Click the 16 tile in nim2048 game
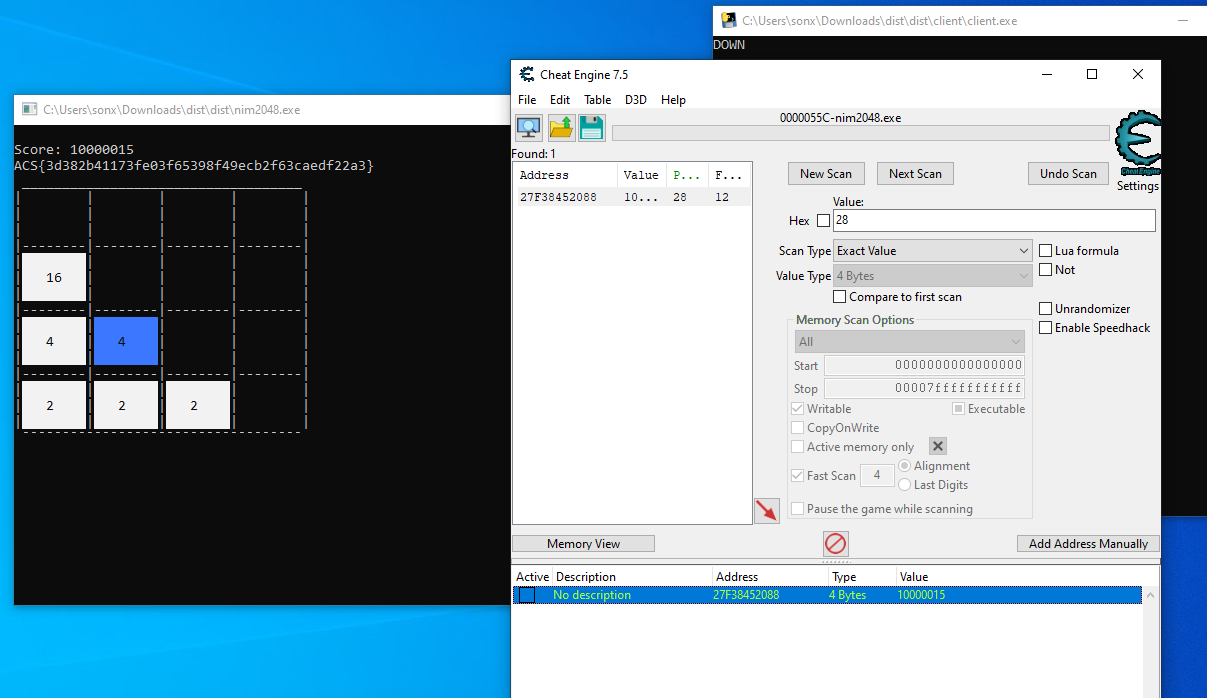 point(54,277)
